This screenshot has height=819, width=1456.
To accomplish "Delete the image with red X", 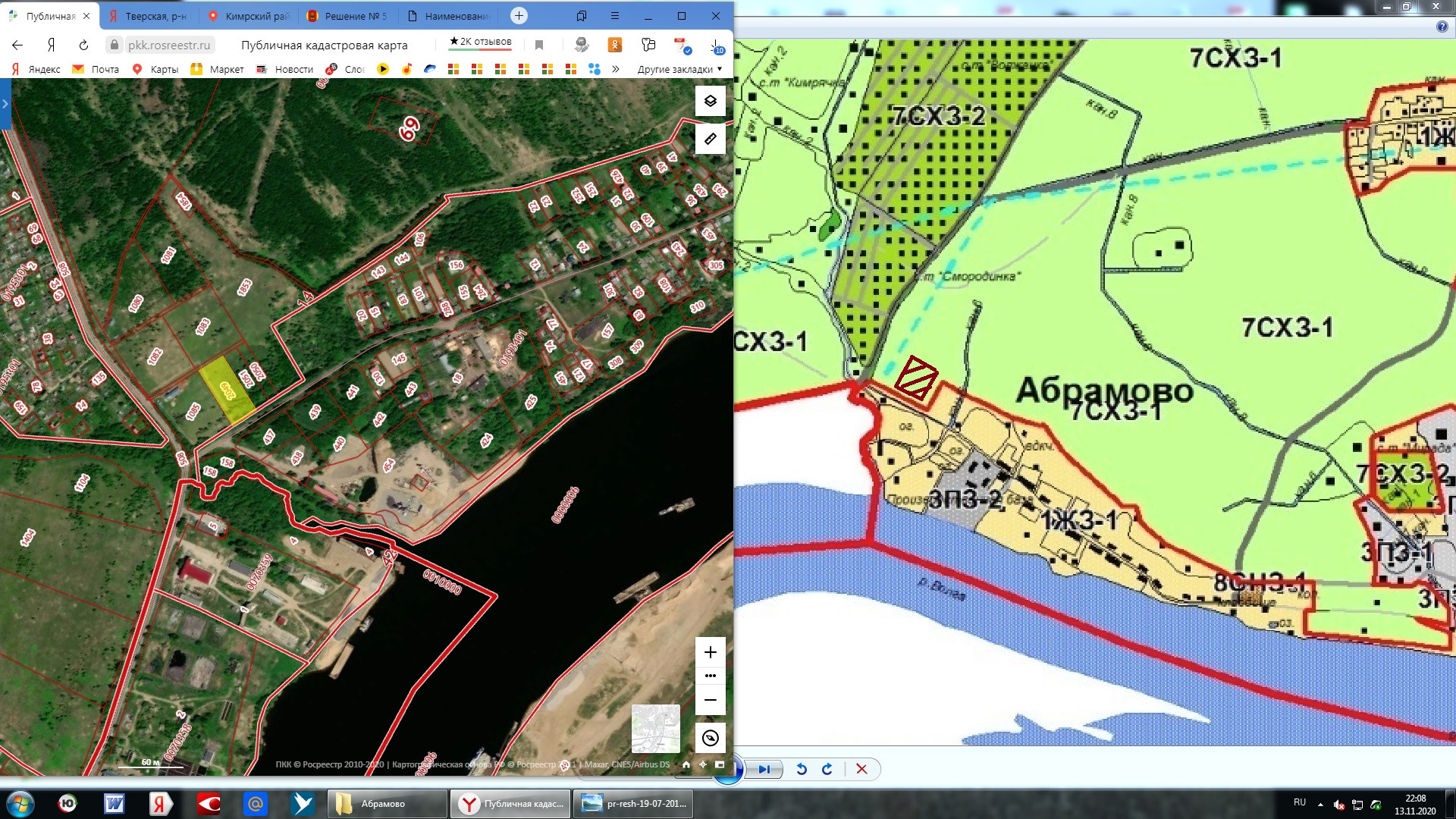I will coord(861,769).
